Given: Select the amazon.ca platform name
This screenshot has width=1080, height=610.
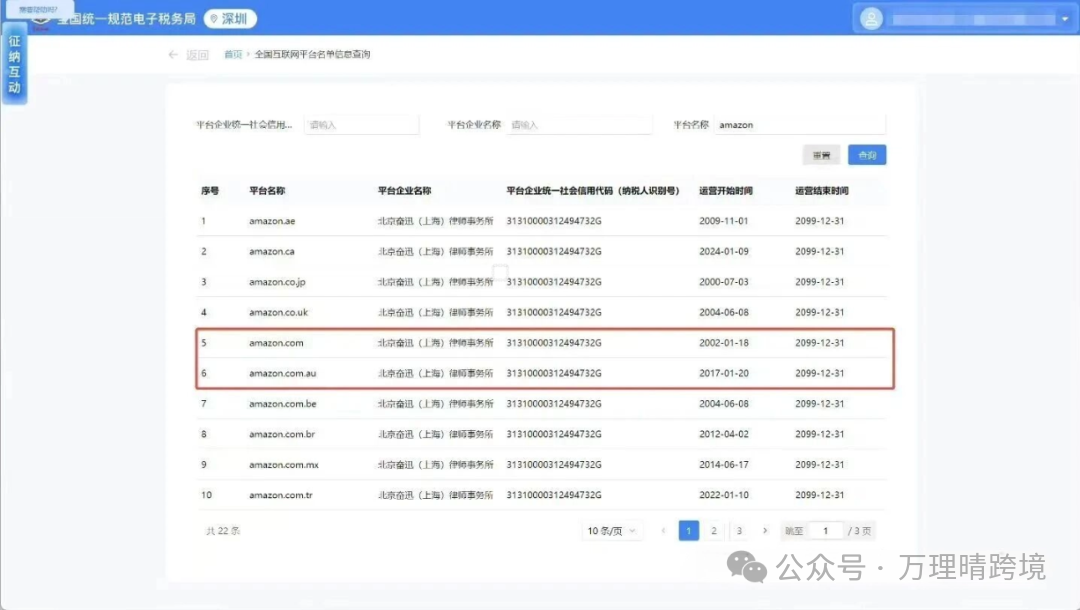Looking at the screenshot, I should (x=271, y=251).
